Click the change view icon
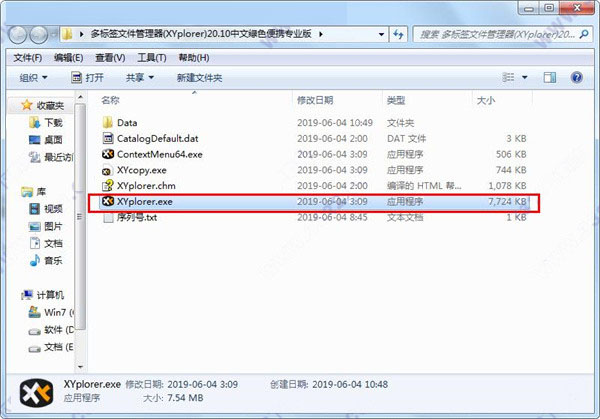This screenshot has width=600, height=419. (x=508, y=78)
